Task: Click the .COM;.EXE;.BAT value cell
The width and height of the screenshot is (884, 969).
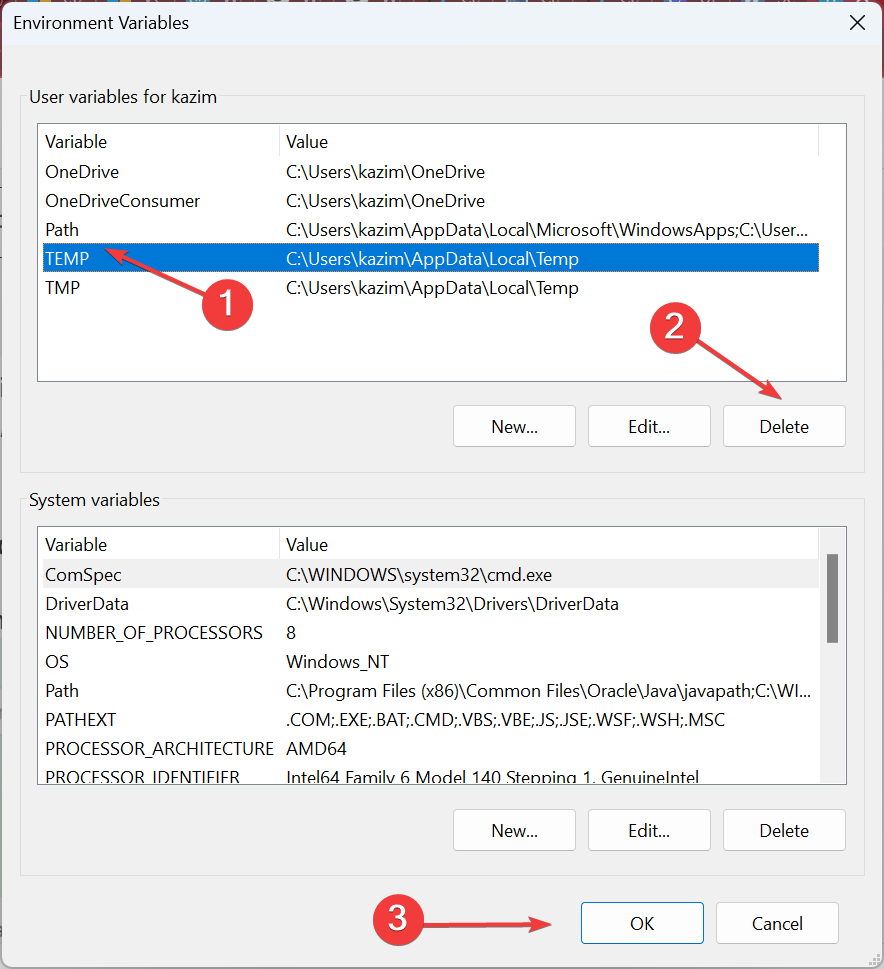Action: click(505, 720)
